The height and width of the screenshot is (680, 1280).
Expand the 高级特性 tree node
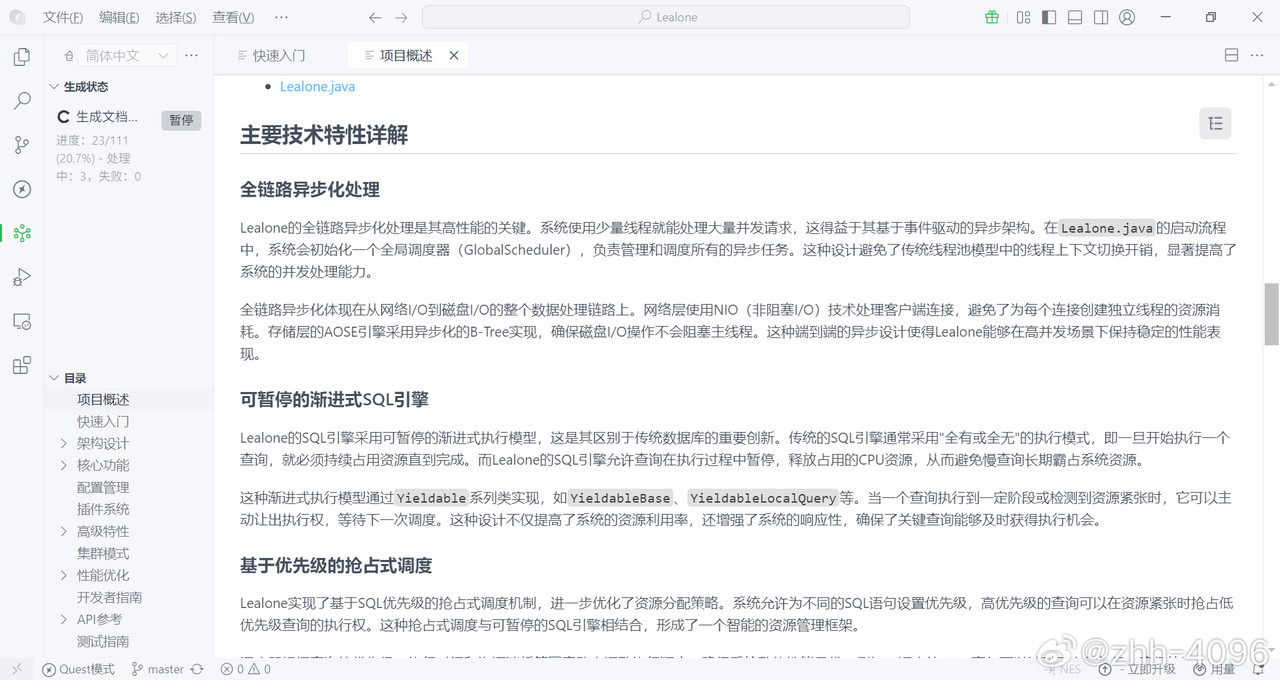pyautogui.click(x=64, y=531)
